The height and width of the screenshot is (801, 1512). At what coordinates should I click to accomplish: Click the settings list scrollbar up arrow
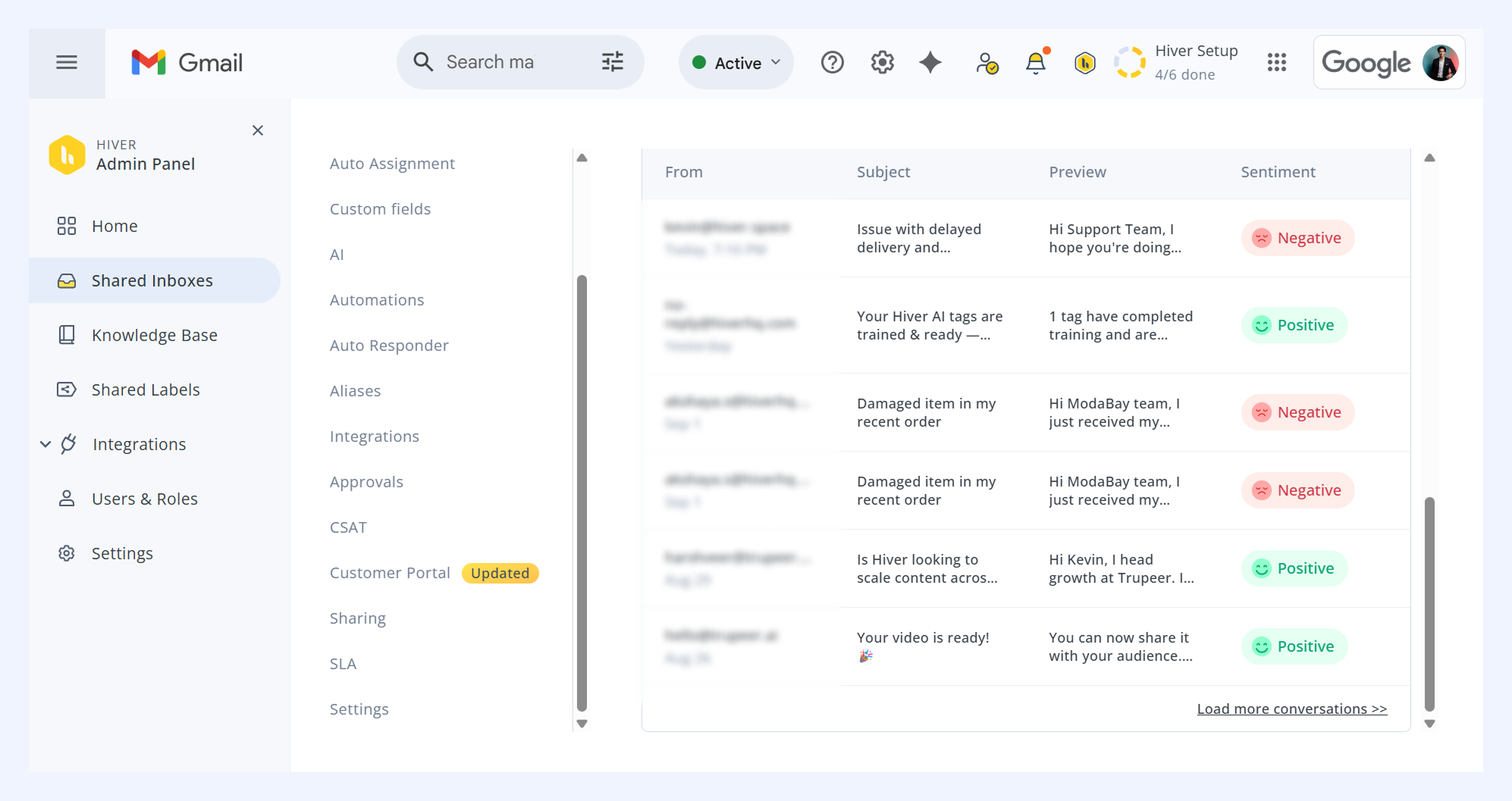[x=582, y=158]
